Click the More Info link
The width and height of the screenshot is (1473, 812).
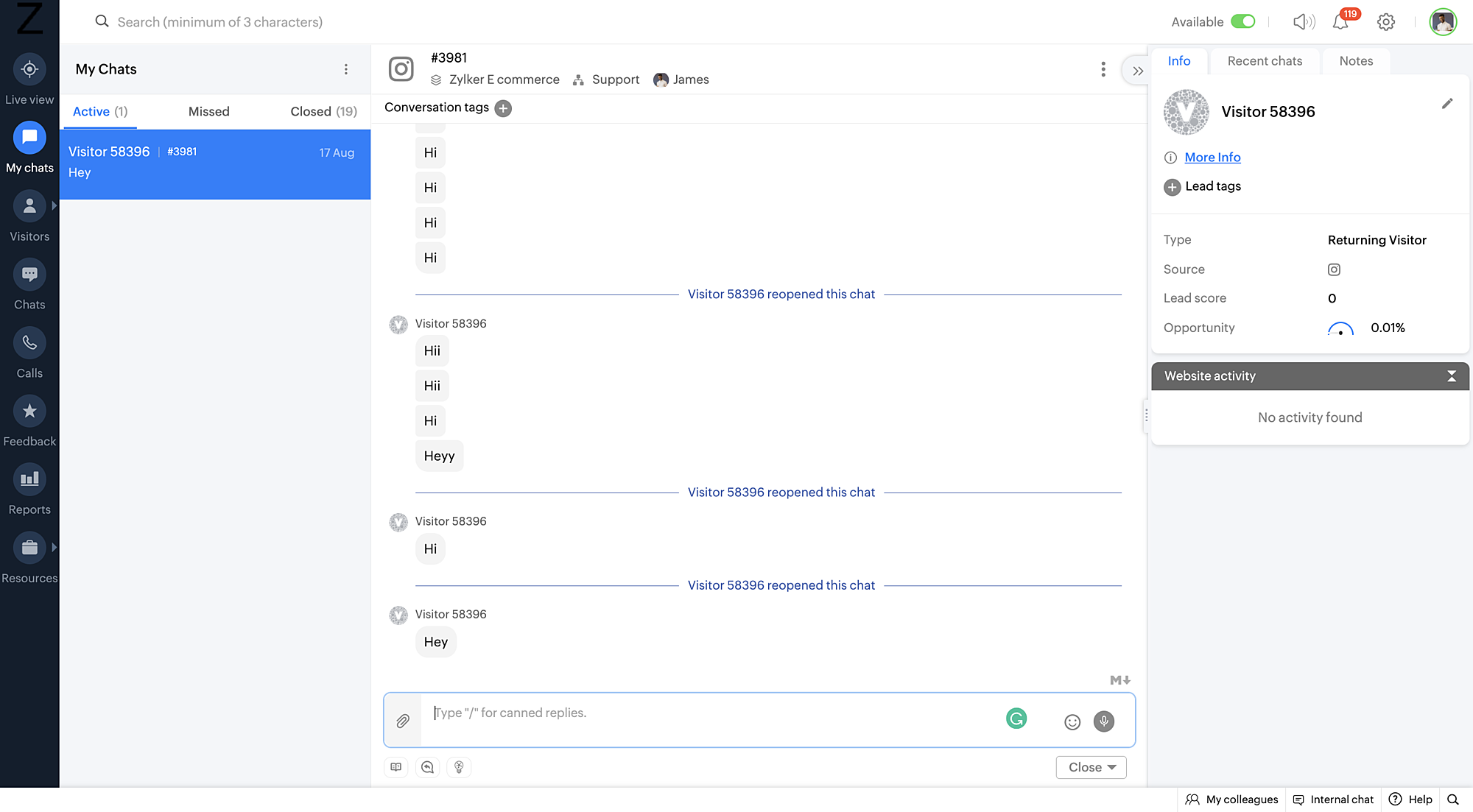point(1212,158)
